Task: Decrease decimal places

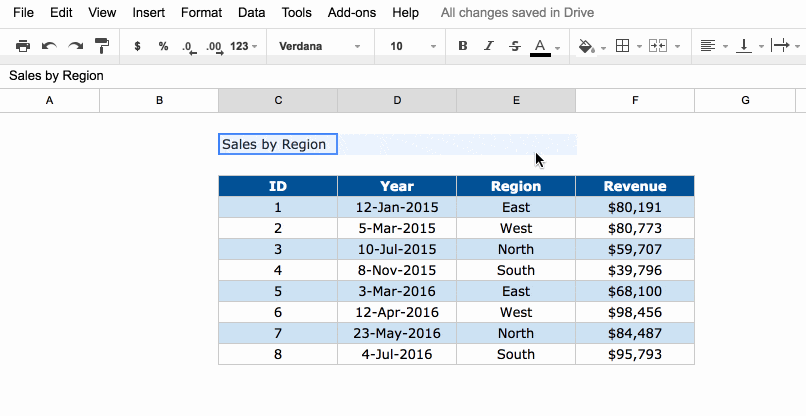Action: tap(188, 46)
